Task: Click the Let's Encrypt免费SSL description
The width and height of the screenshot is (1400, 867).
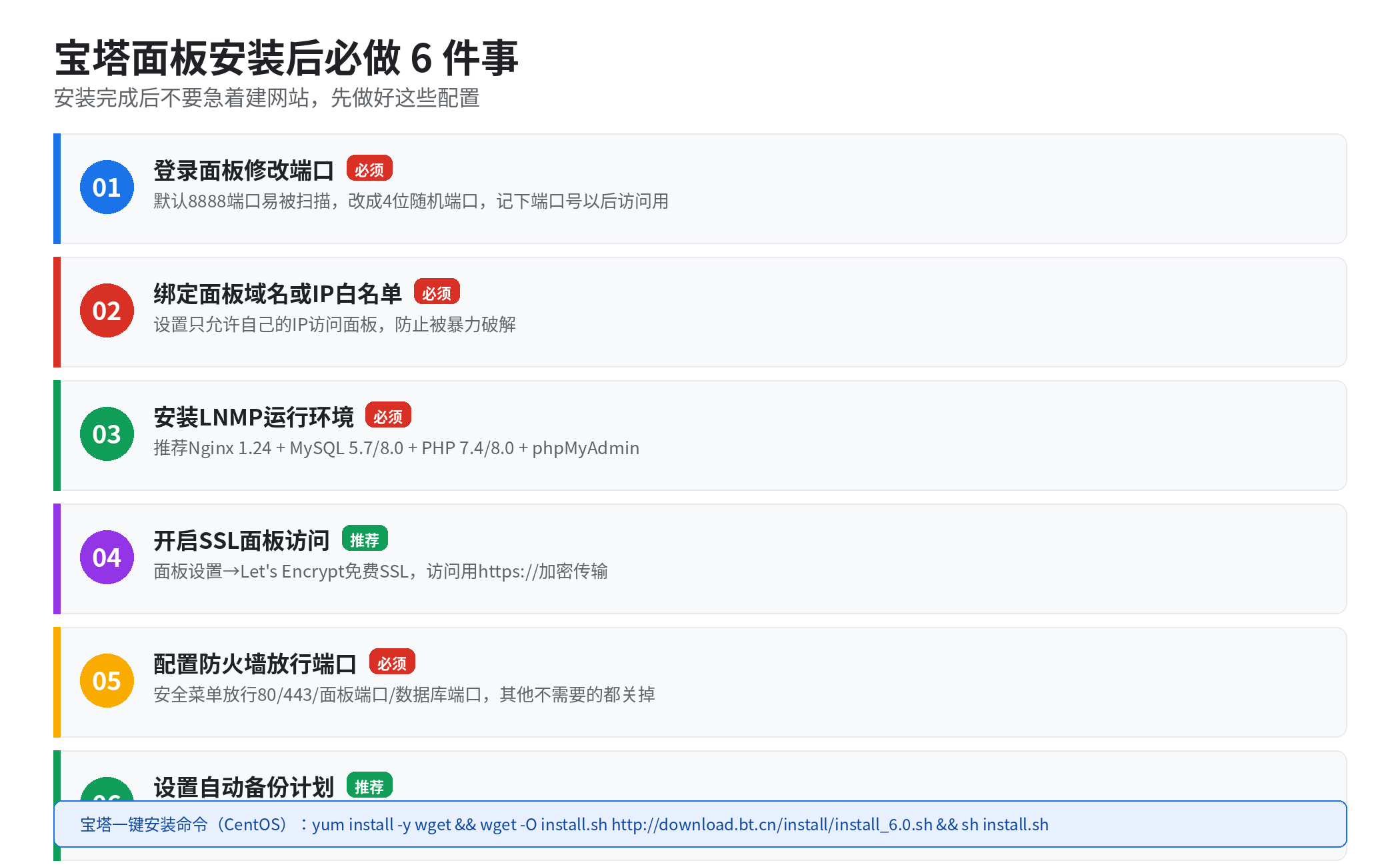Action: [x=380, y=572]
